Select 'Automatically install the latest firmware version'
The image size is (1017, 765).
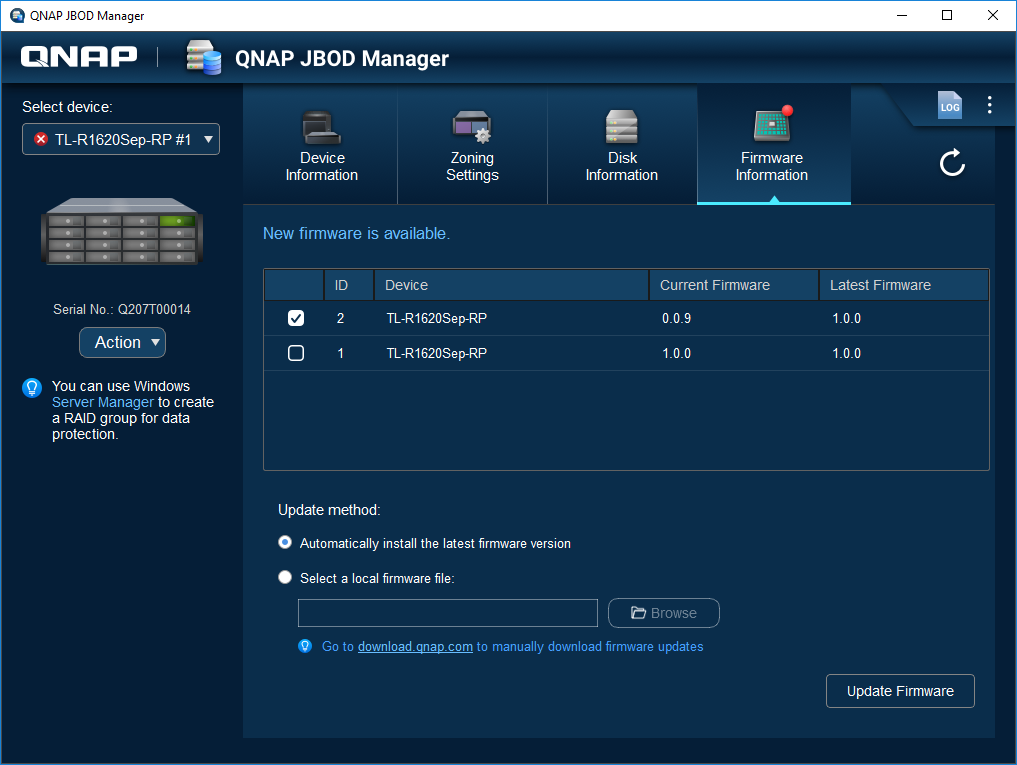click(285, 543)
